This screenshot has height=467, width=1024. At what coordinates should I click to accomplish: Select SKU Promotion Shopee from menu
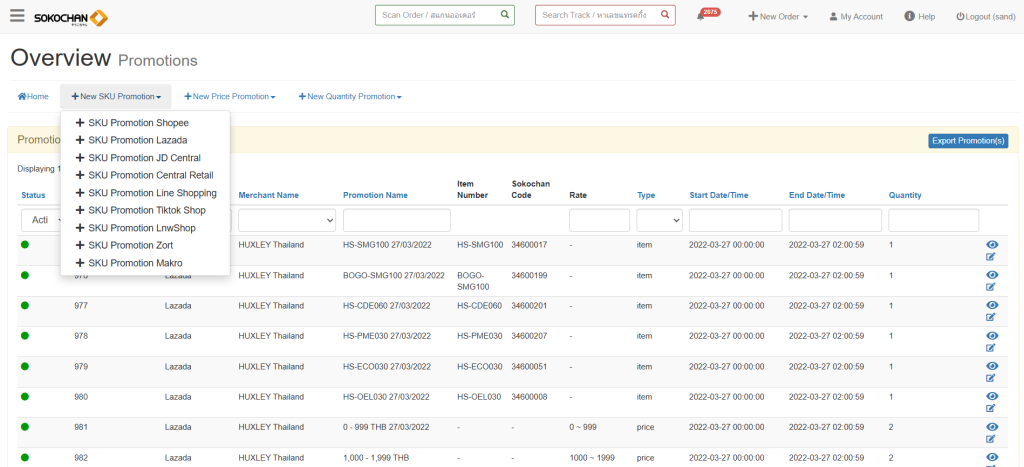[x=138, y=123]
